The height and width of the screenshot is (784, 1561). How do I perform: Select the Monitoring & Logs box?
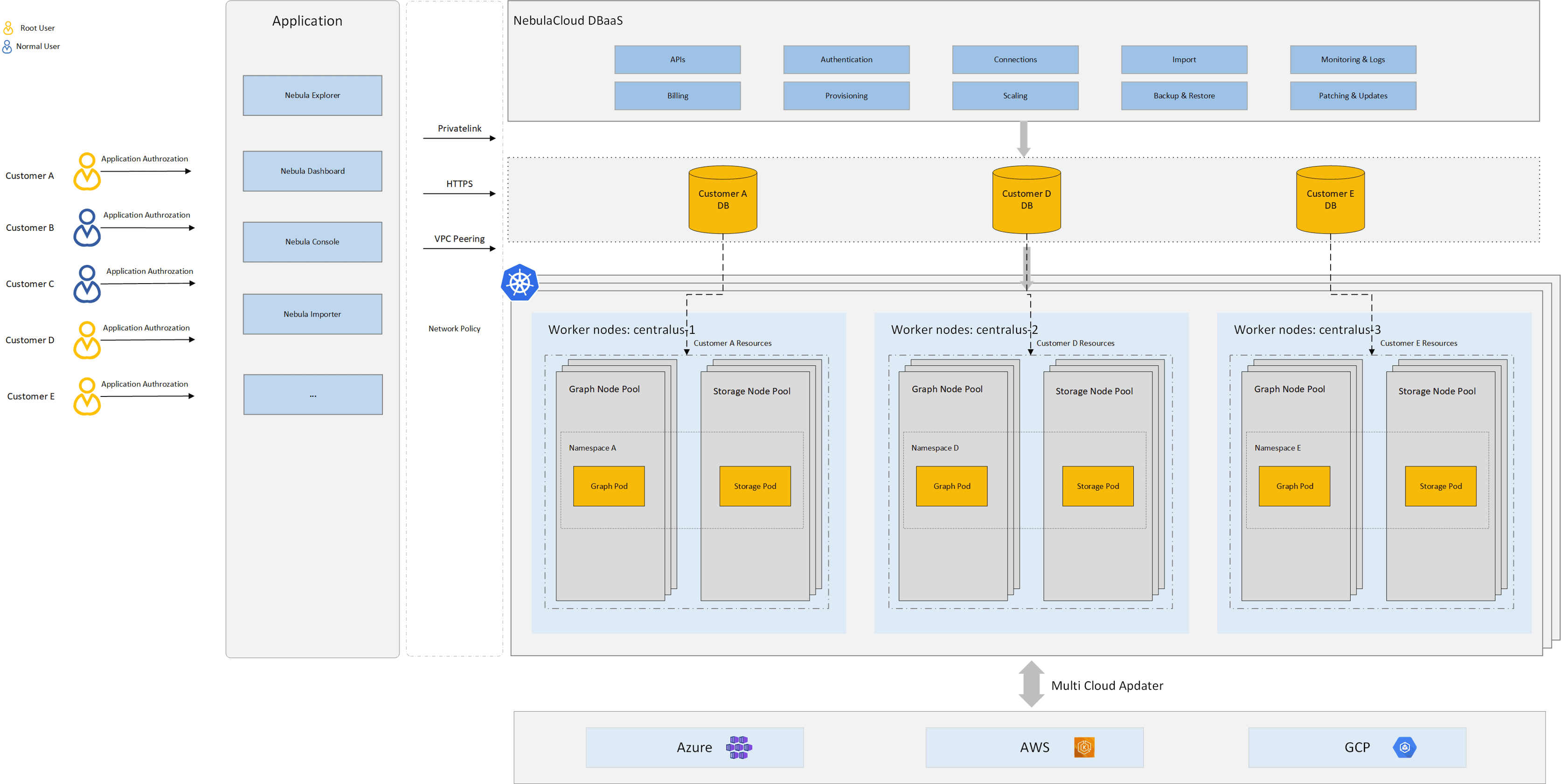click(x=1353, y=60)
